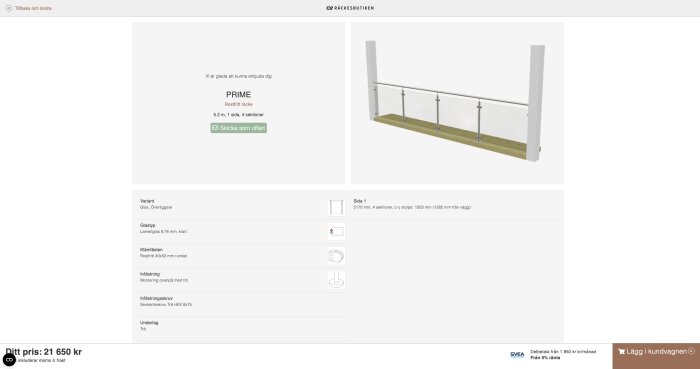Click the 'Skicka som offert' button
Image resolution: width=700 pixels, height=369 pixels.
click(239, 128)
